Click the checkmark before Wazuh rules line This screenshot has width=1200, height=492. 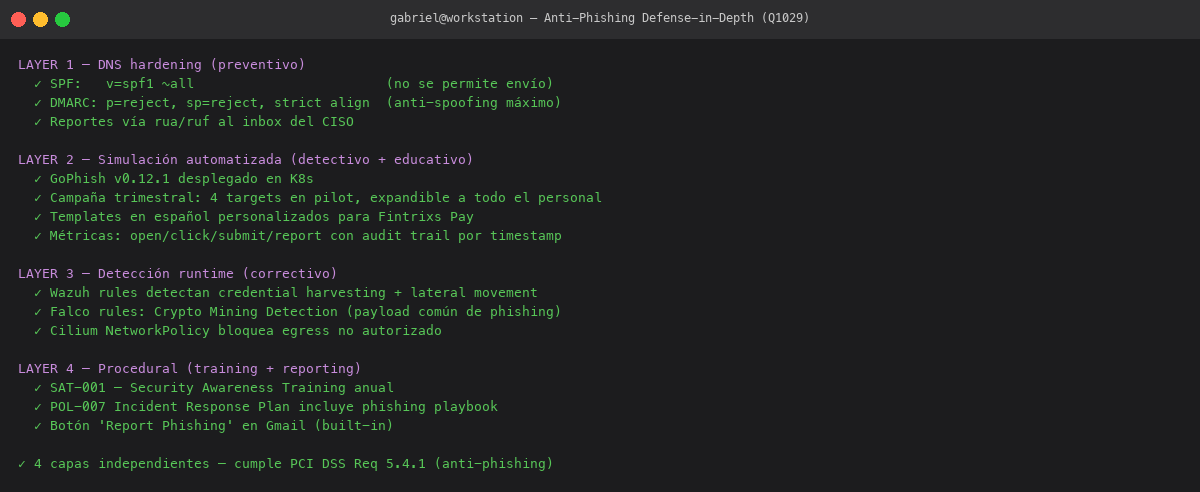[x=38, y=293]
